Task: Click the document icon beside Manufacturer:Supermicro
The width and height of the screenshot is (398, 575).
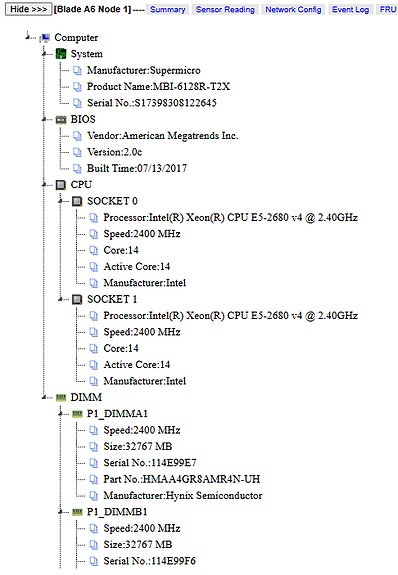Action: (x=77, y=70)
